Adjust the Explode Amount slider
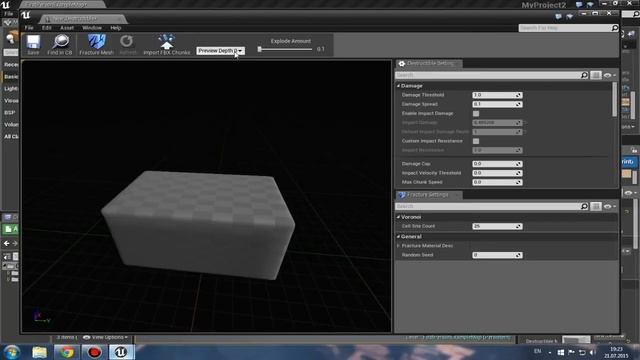 pos(286,49)
